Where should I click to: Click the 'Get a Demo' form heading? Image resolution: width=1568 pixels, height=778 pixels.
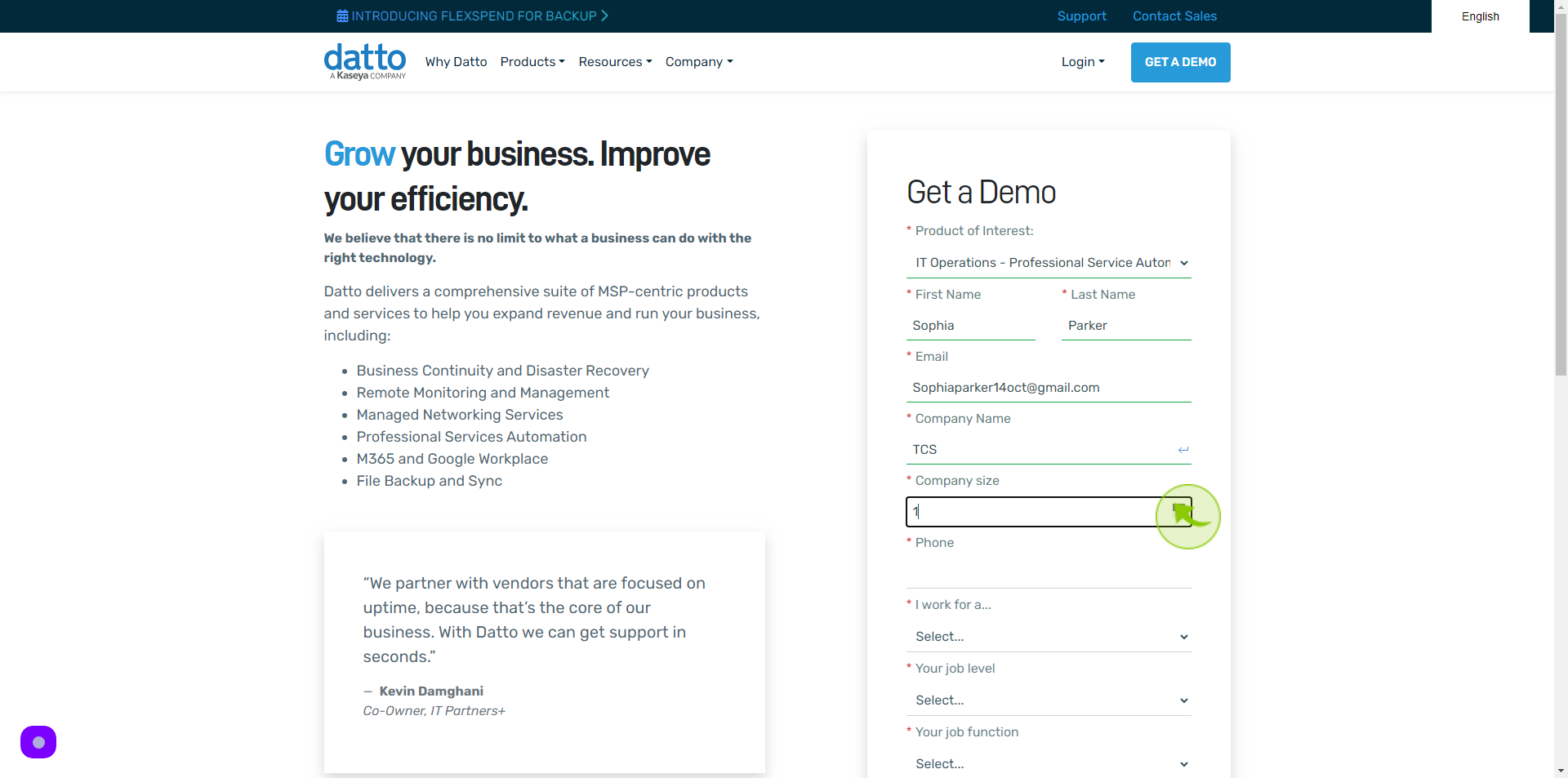coord(981,193)
